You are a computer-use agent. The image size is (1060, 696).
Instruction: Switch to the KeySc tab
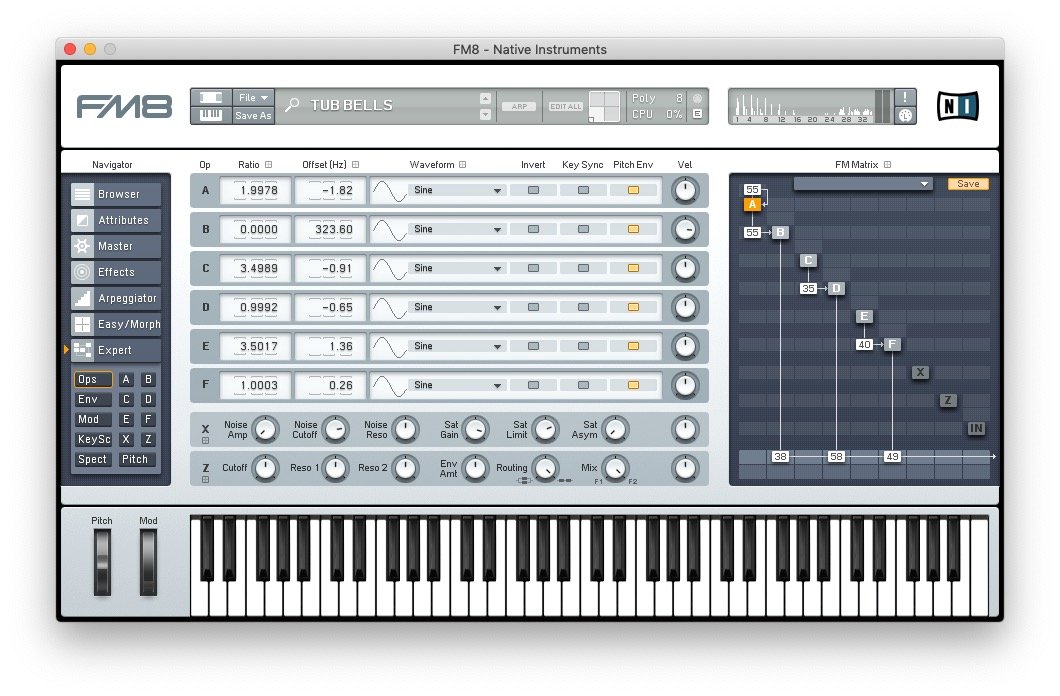click(93, 439)
